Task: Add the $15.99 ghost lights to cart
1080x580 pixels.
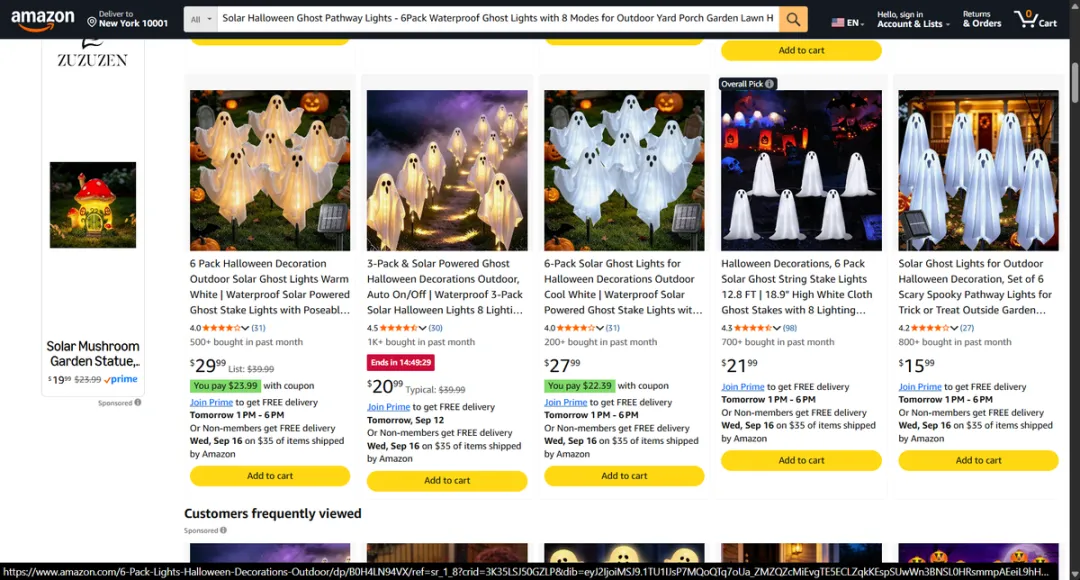Action: (x=978, y=460)
